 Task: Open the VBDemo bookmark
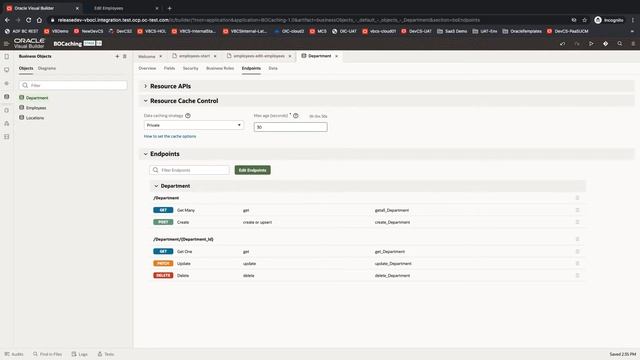tap(56, 31)
